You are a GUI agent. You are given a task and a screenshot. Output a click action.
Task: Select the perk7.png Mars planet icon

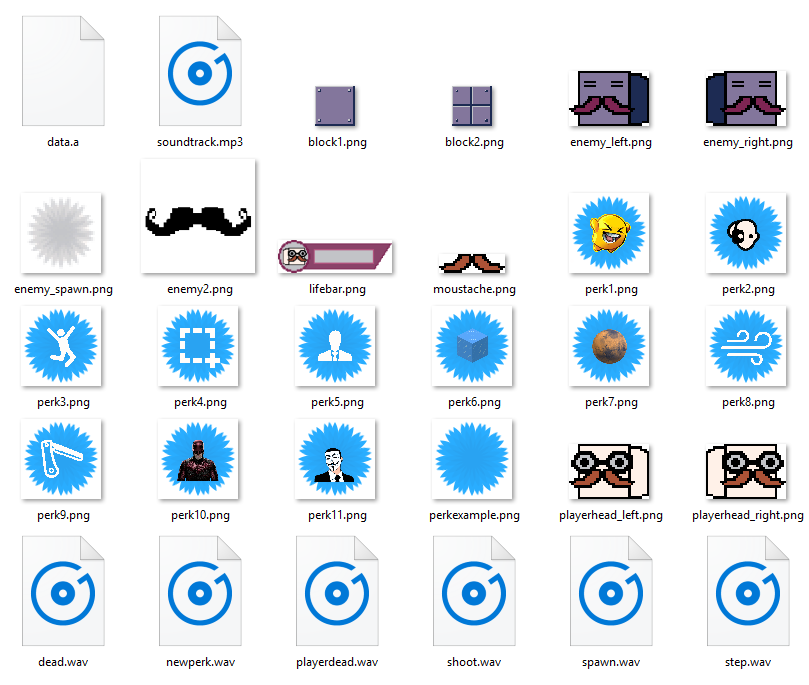click(609, 346)
